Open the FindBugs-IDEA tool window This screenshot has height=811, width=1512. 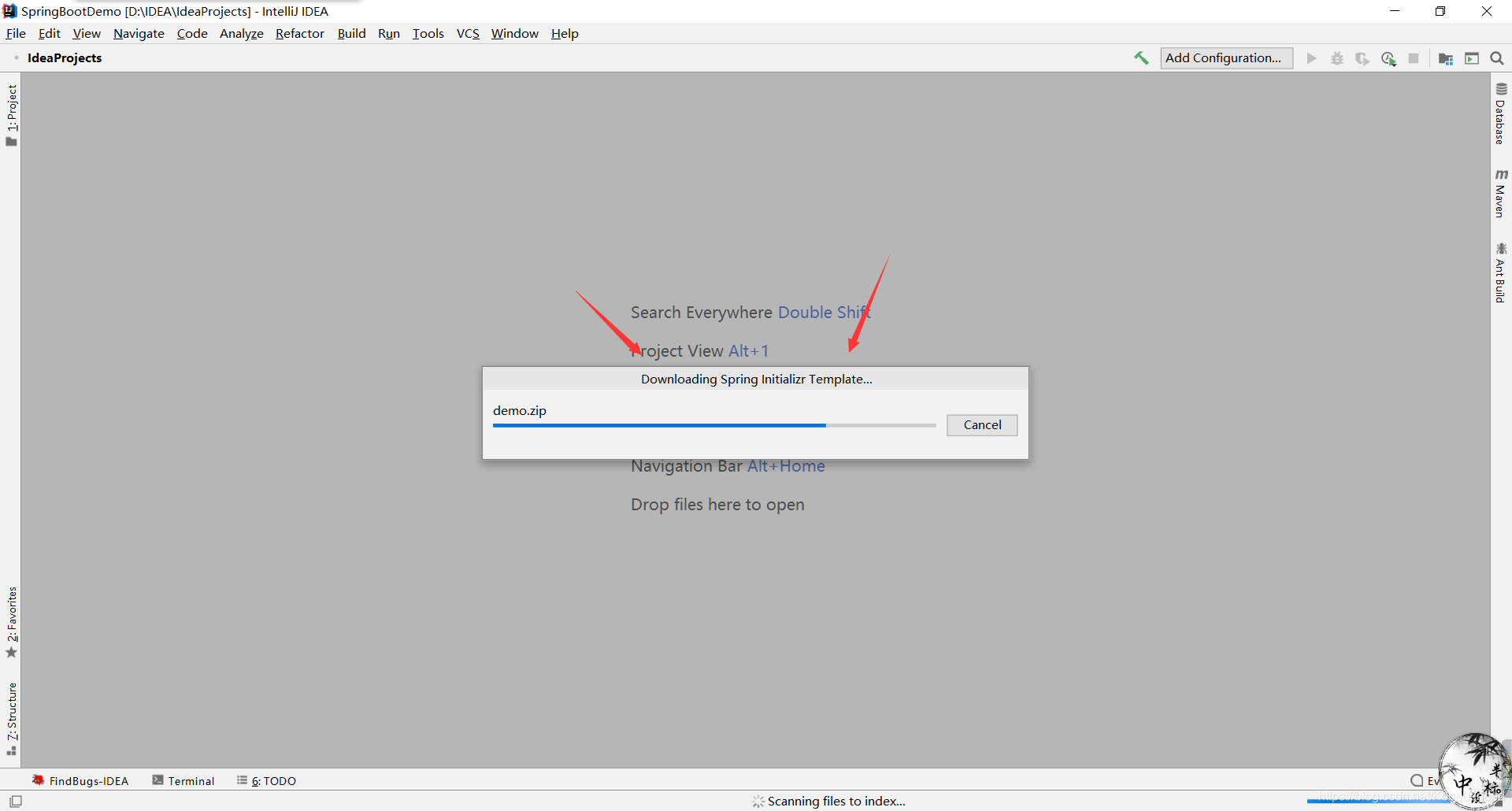(x=80, y=780)
